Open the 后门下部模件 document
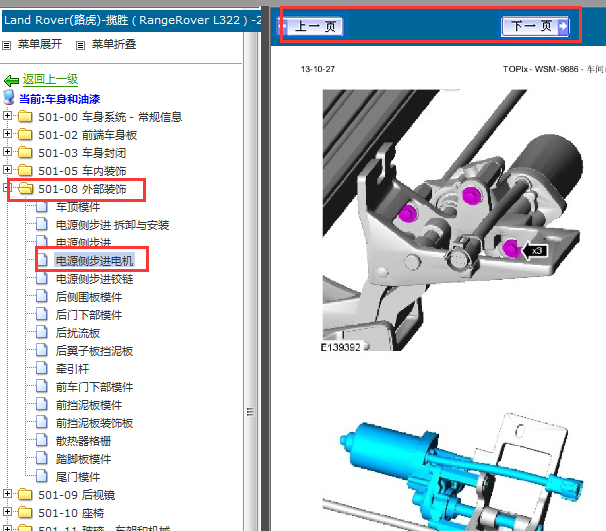 click(89, 315)
